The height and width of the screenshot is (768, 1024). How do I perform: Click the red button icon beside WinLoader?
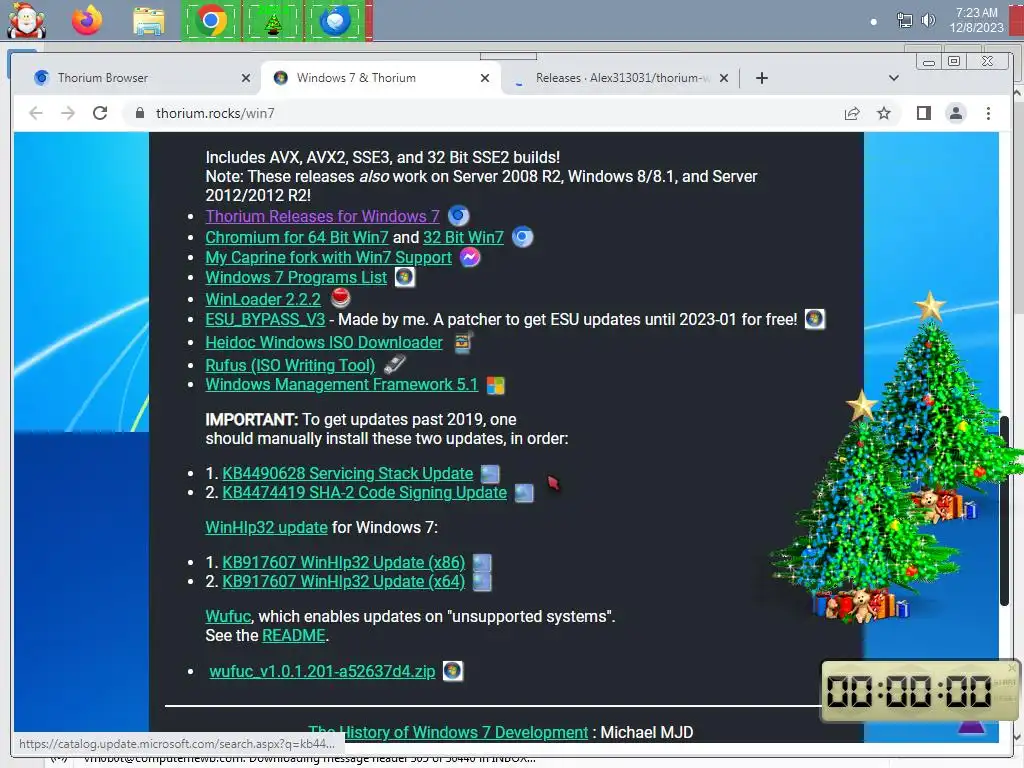(340, 298)
